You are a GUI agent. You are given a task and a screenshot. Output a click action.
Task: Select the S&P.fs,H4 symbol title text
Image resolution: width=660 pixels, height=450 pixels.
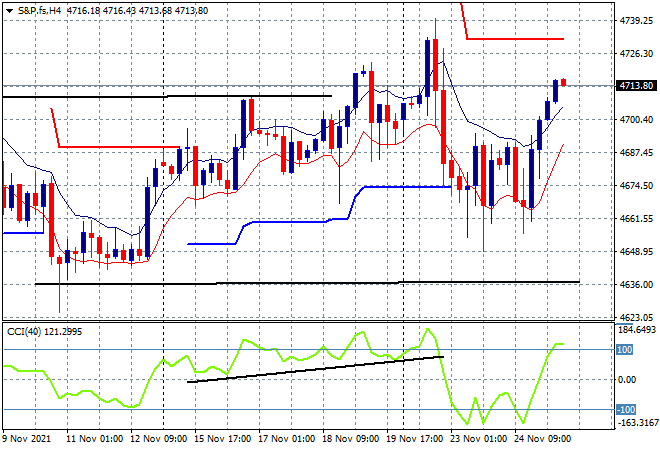[x=39, y=11]
